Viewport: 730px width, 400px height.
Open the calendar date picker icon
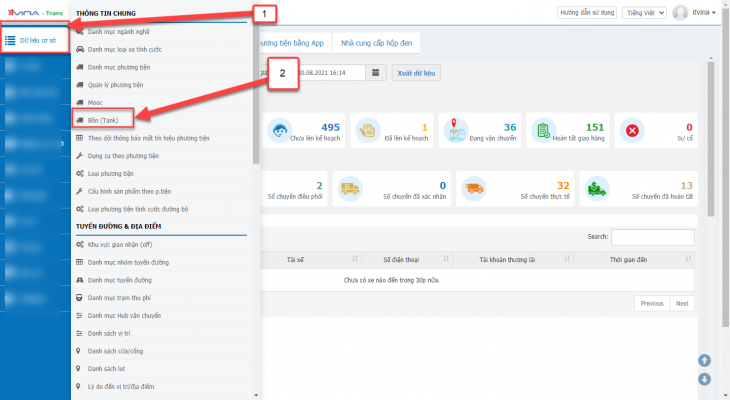point(375,73)
